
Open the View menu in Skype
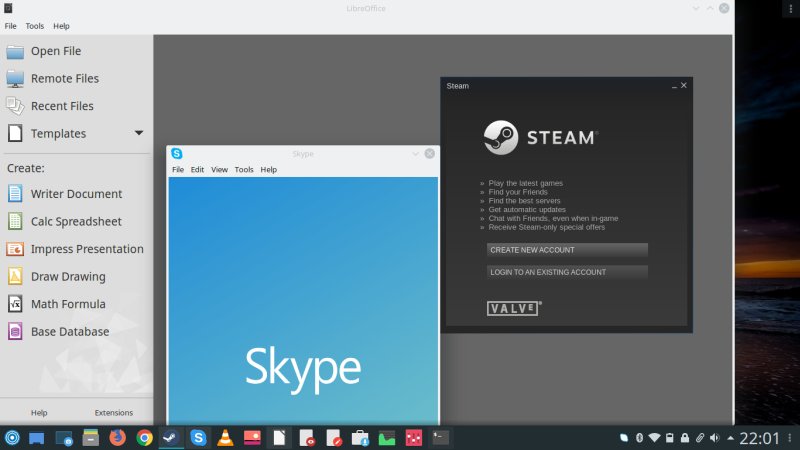pyautogui.click(x=219, y=170)
